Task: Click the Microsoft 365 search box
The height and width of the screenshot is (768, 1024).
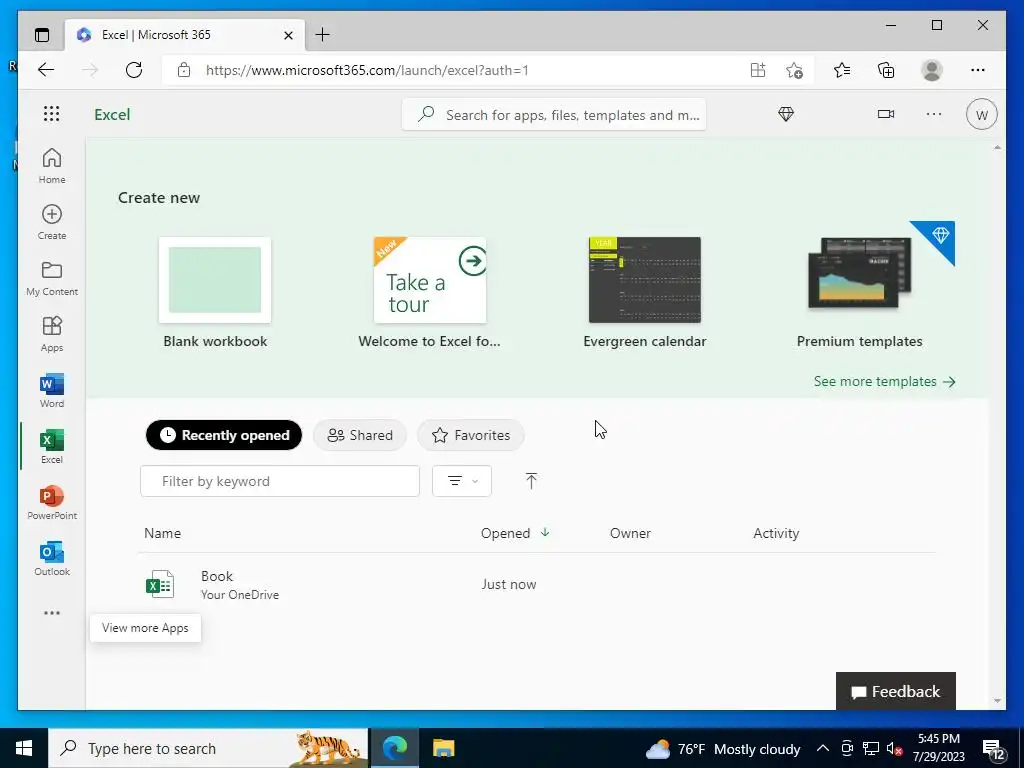Action: [x=554, y=114]
